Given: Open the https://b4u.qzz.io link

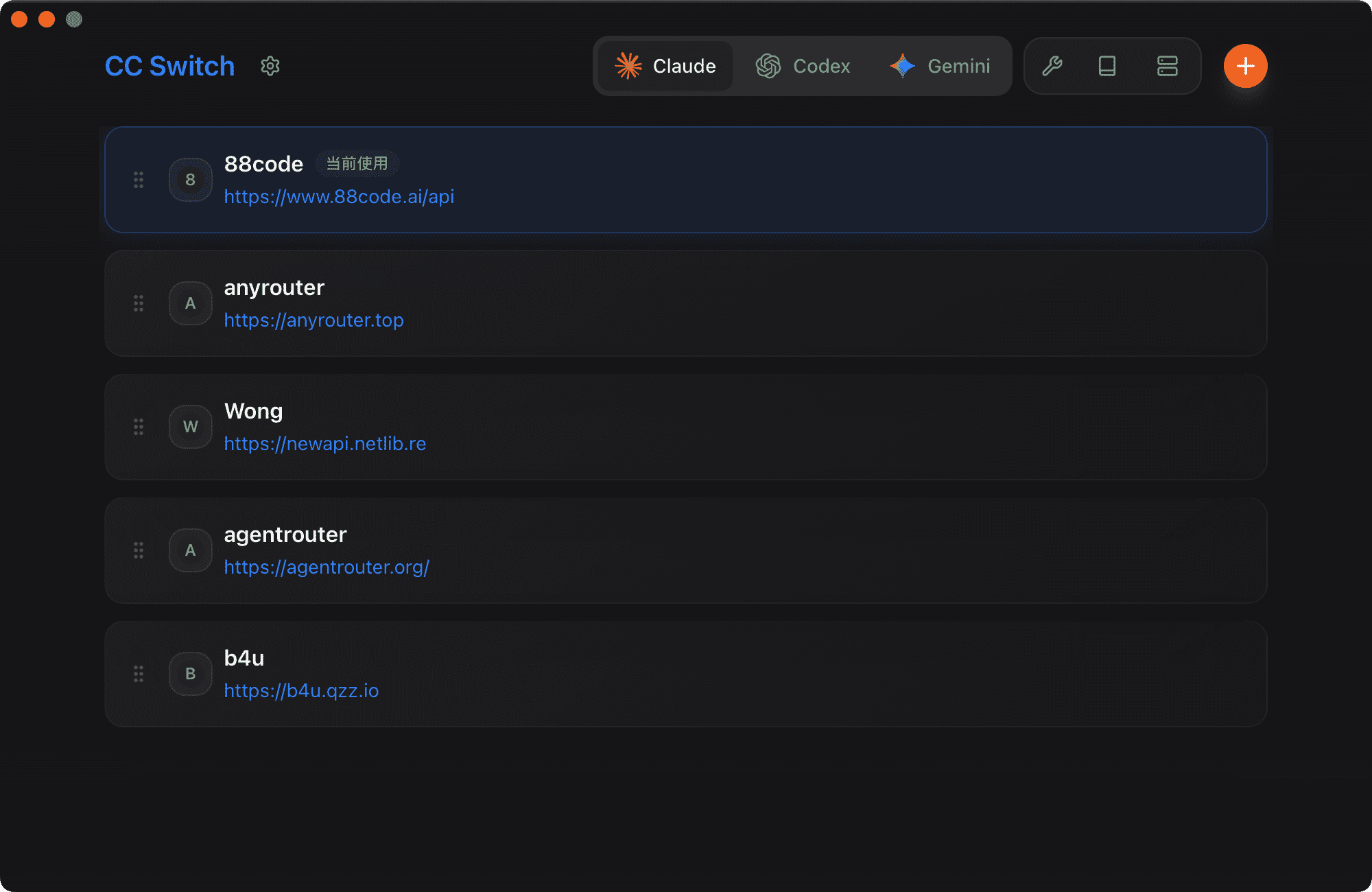Looking at the screenshot, I should 301,691.
